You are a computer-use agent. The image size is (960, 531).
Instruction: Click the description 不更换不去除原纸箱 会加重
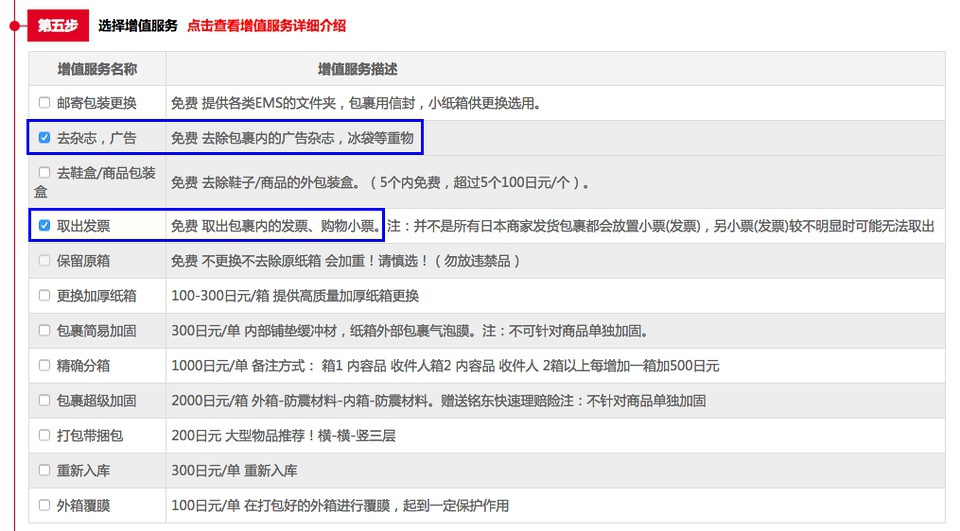tap(346, 261)
